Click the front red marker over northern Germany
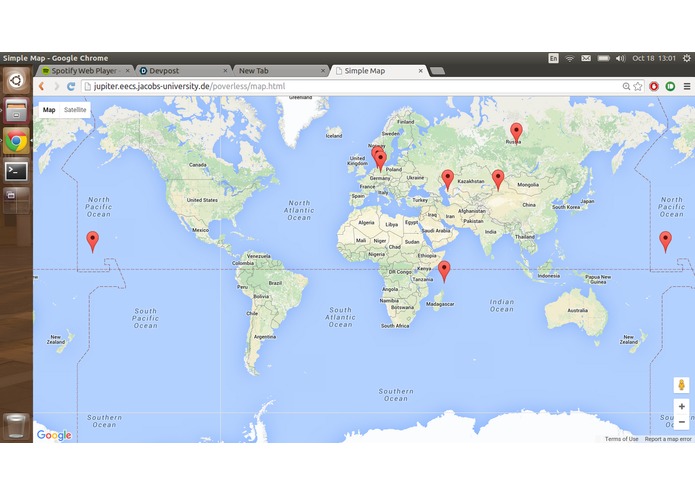This screenshot has width=695, height=494. tap(380, 161)
